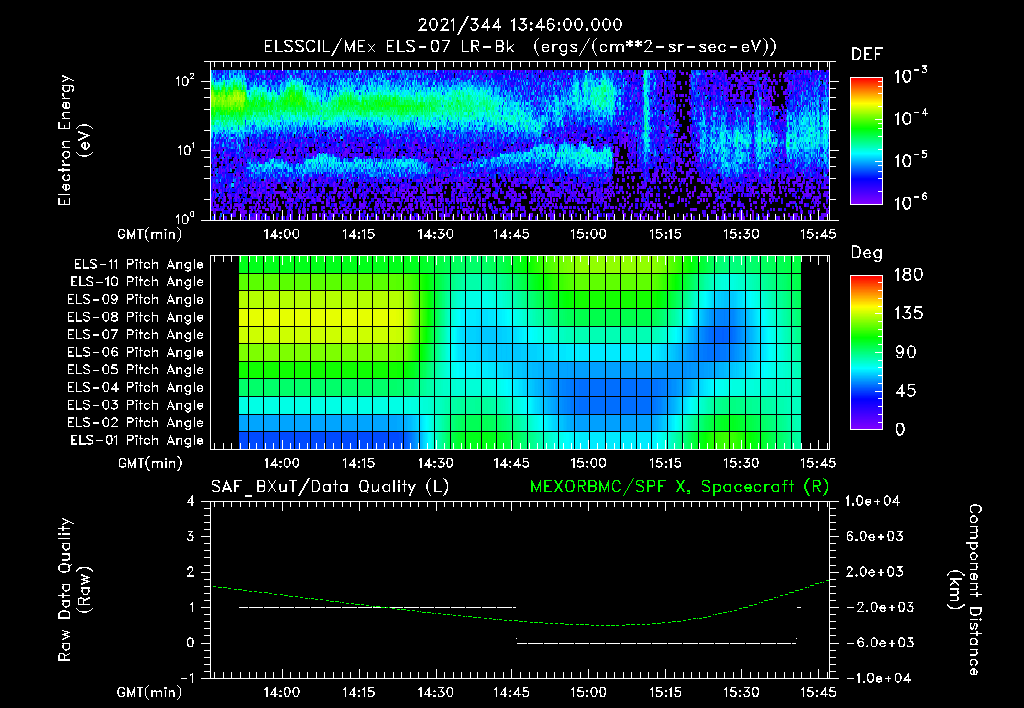Select the ELS-04 Pitch Angle row label
The width and height of the screenshot is (1024, 708).
click(x=136, y=387)
